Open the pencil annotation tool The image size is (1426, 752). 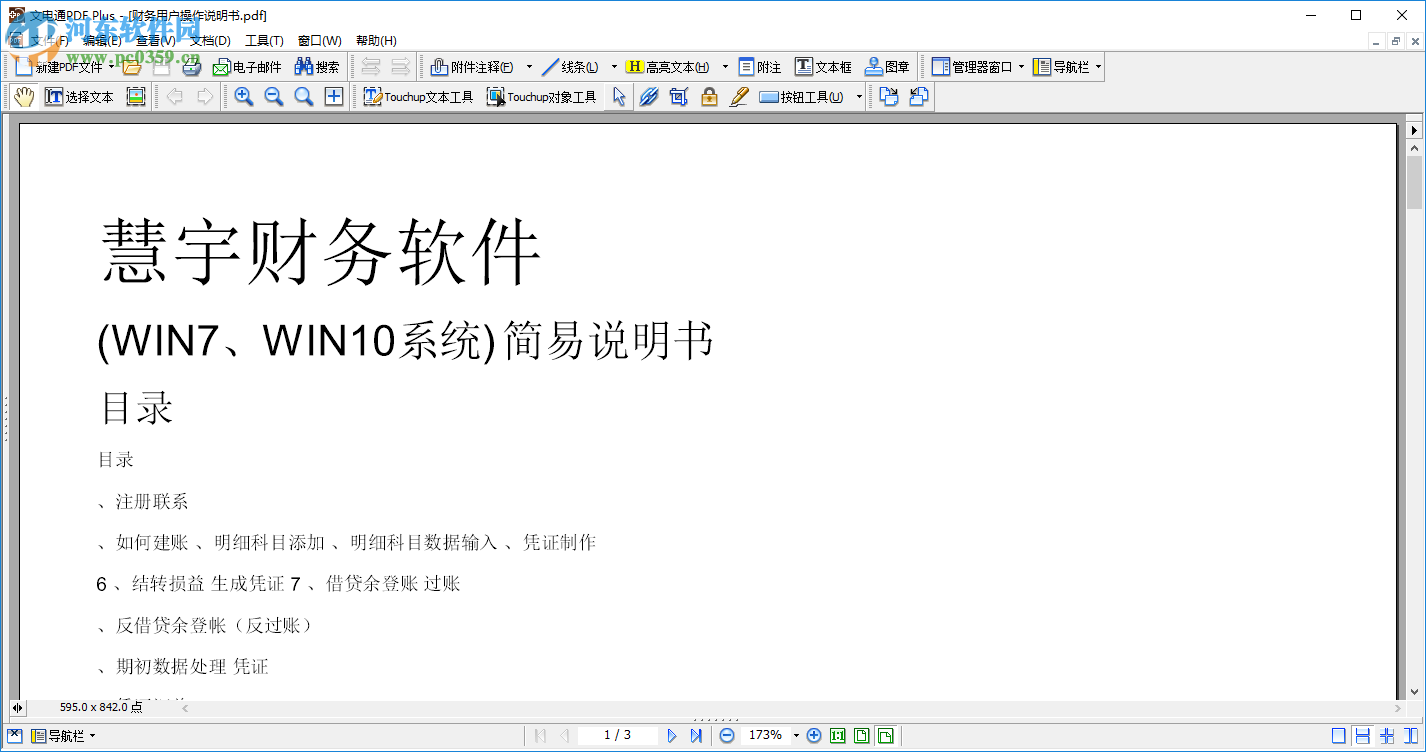[739, 96]
